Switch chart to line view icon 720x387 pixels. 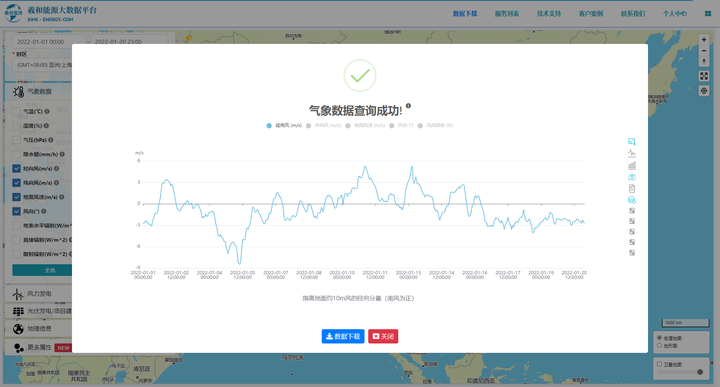click(632, 153)
